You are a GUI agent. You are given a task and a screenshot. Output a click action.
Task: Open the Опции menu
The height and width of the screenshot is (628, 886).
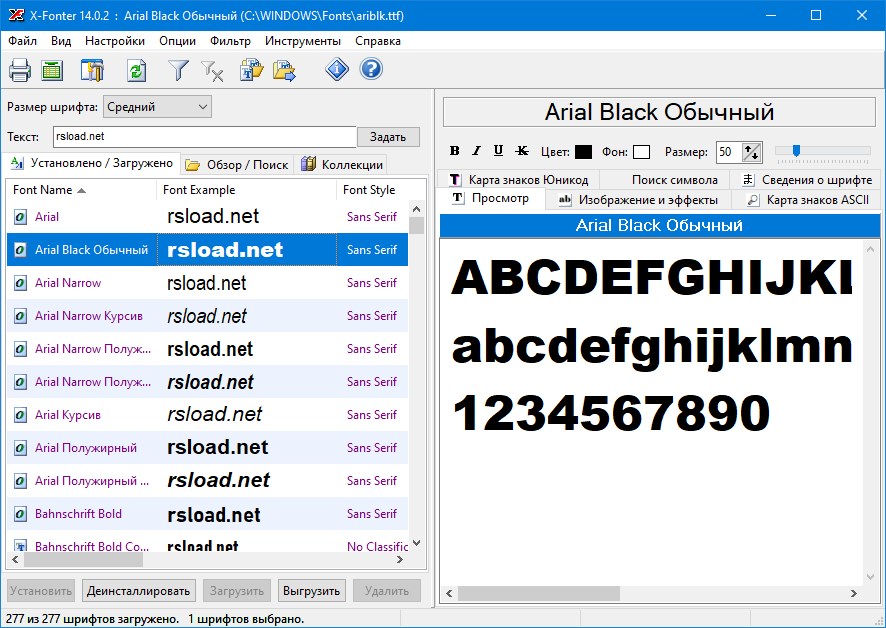coord(177,41)
